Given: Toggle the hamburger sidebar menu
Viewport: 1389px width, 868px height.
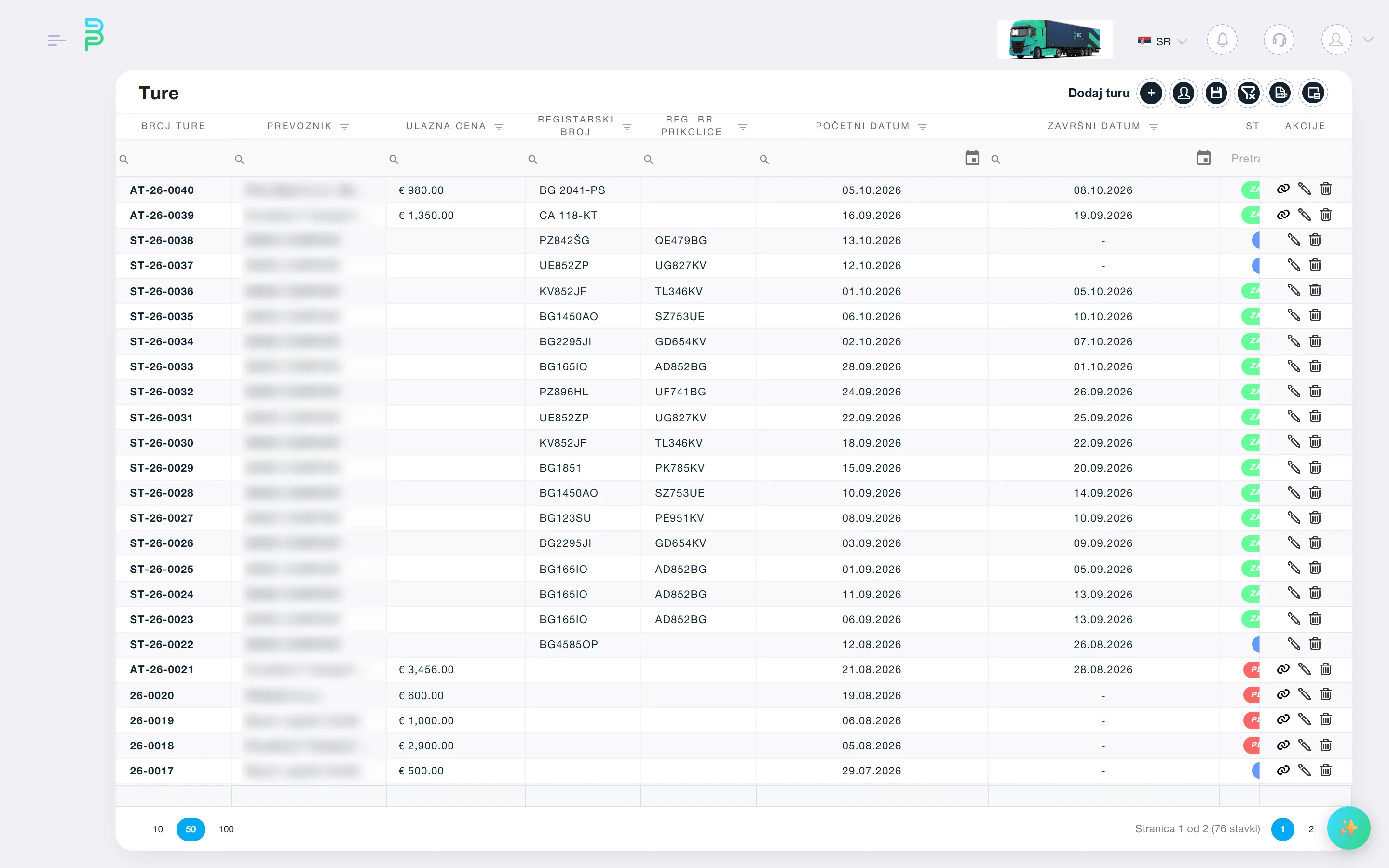Looking at the screenshot, I should [x=56, y=40].
